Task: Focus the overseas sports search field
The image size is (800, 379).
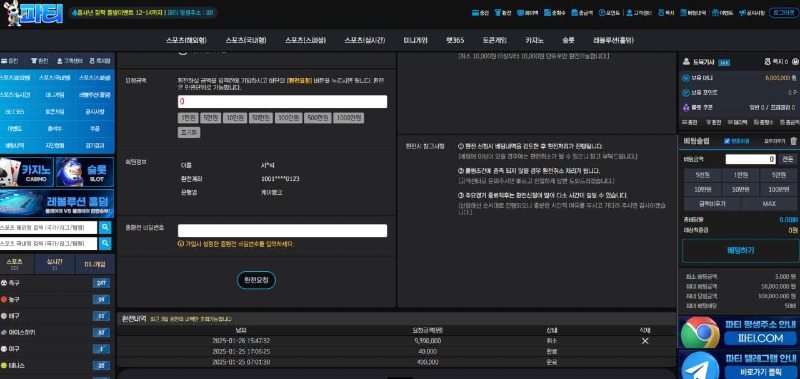Action: (48, 228)
